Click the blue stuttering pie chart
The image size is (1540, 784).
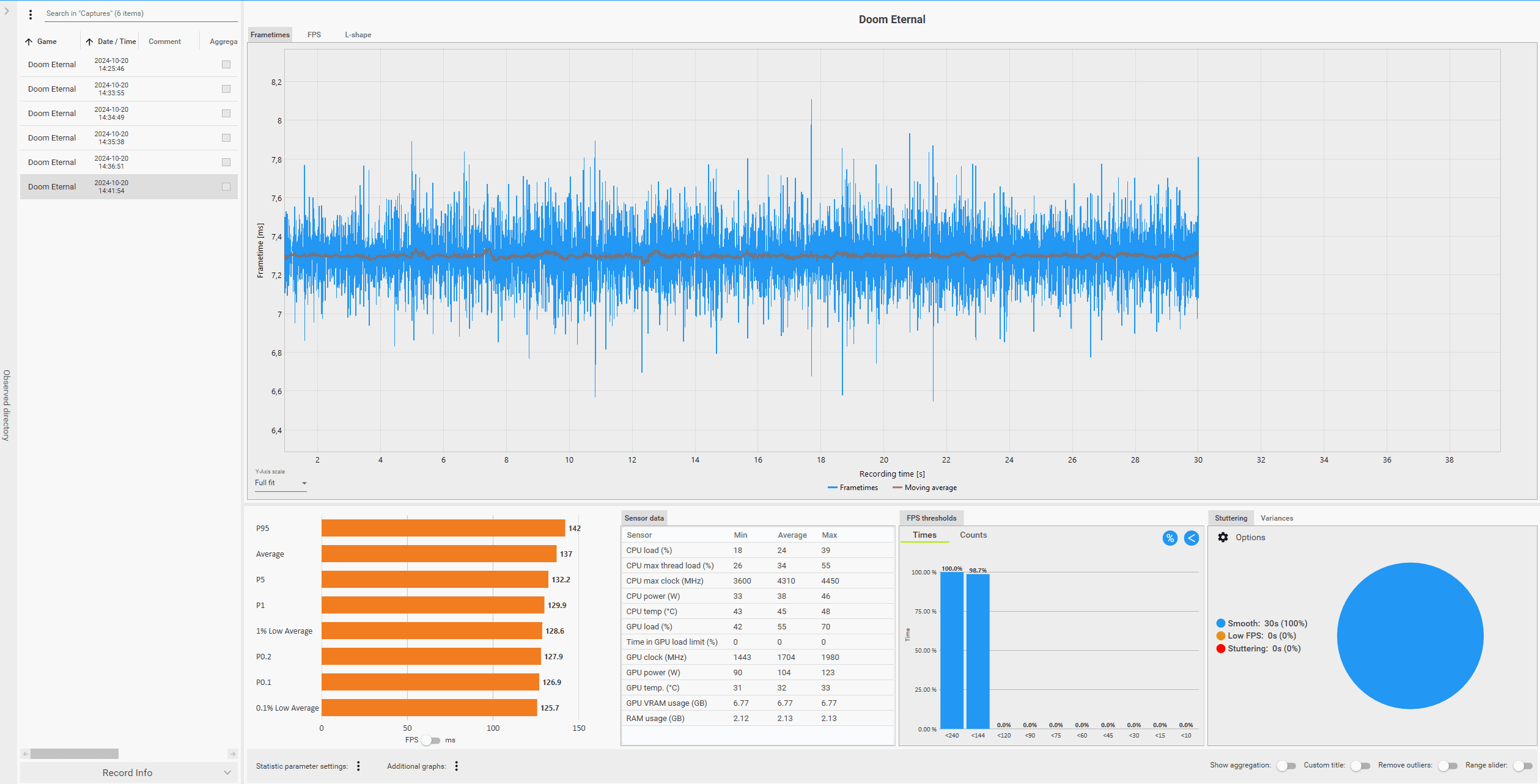click(x=1410, y=636)
